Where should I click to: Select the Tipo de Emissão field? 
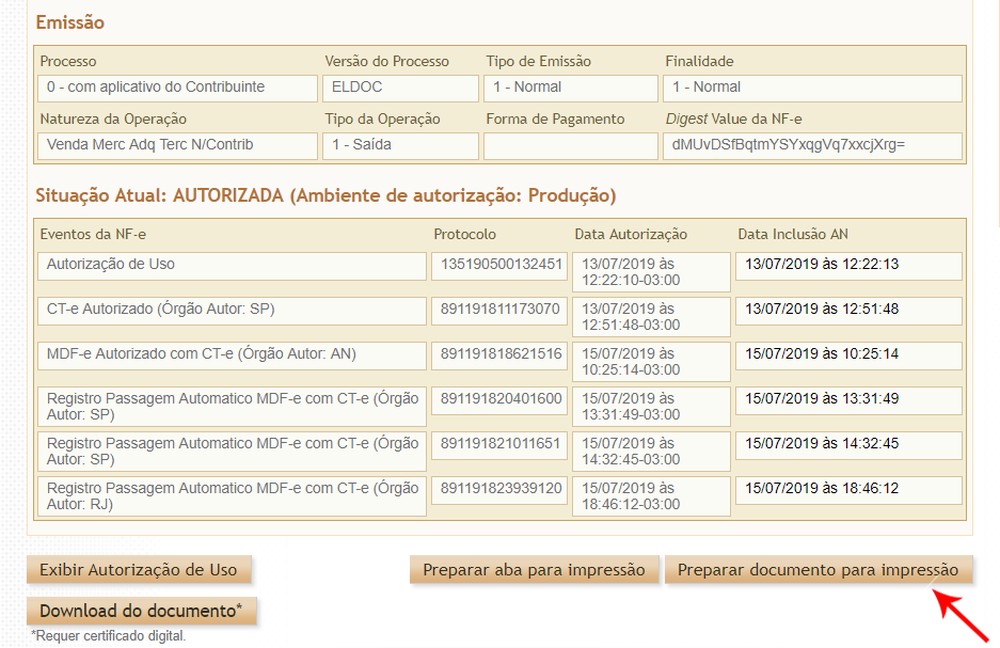tap(570, 88)
